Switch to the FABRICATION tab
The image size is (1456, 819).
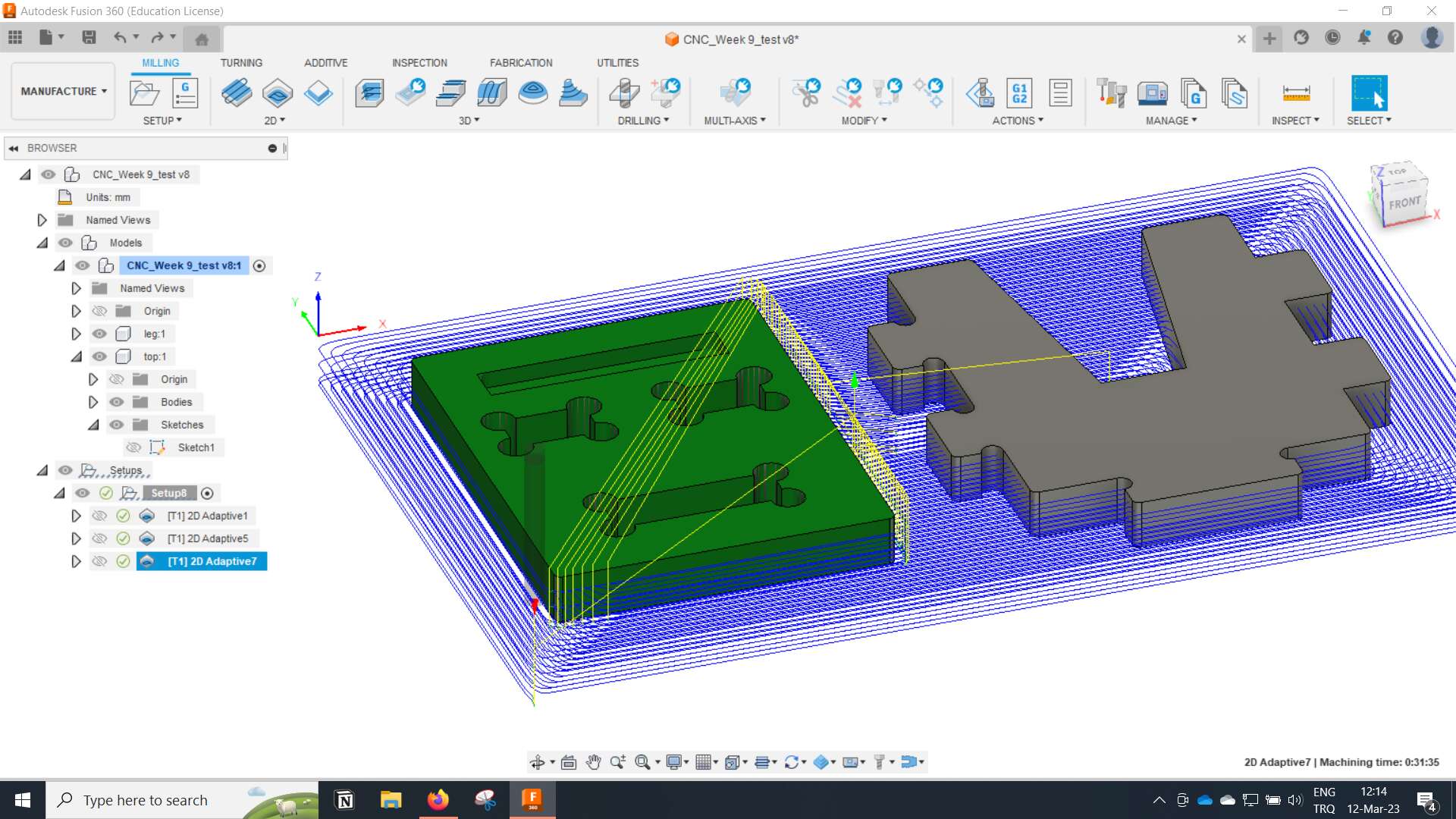[521, 63]
